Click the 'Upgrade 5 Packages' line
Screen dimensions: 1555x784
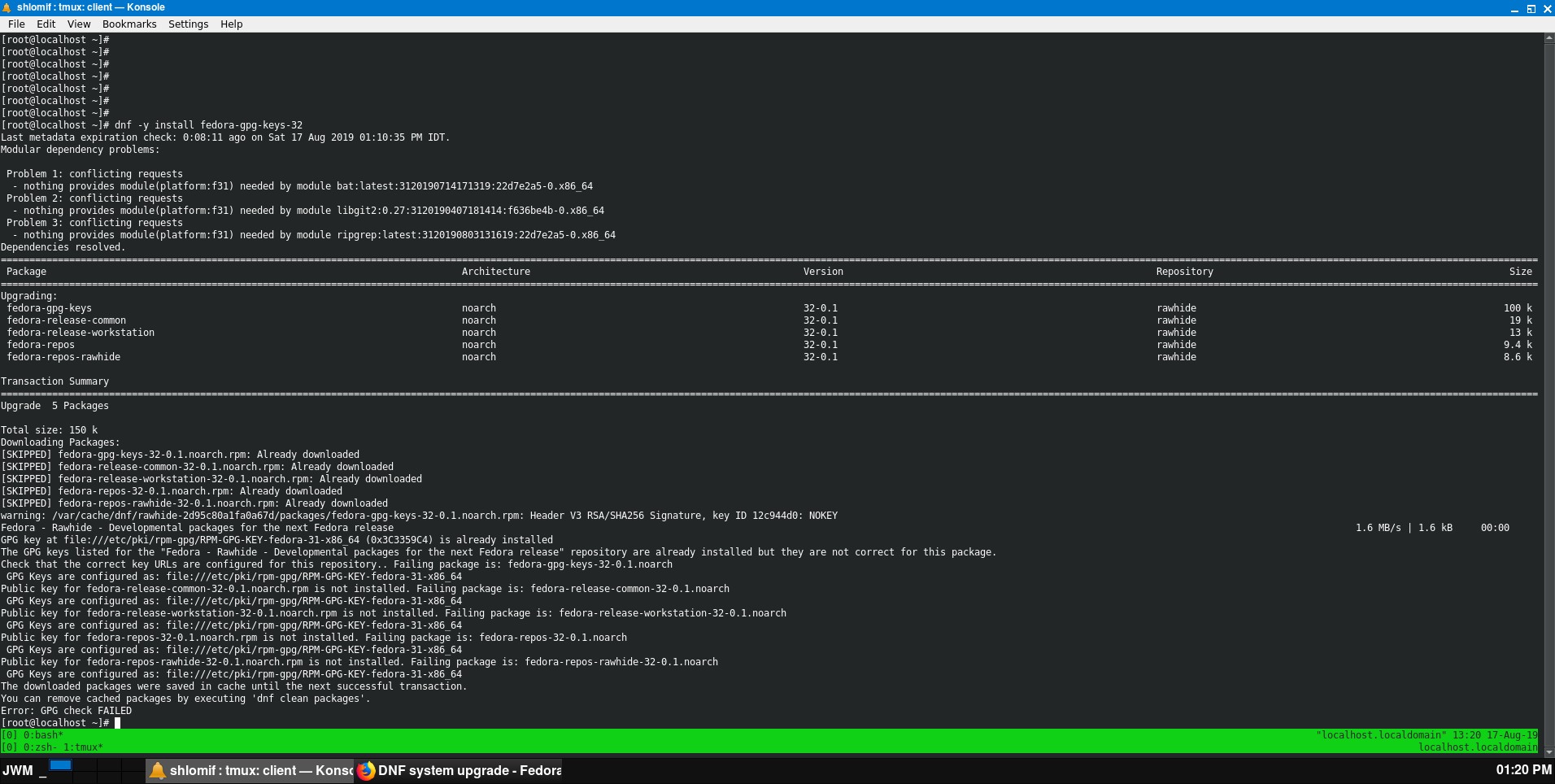pyautogui.click(x=54, y=406)
